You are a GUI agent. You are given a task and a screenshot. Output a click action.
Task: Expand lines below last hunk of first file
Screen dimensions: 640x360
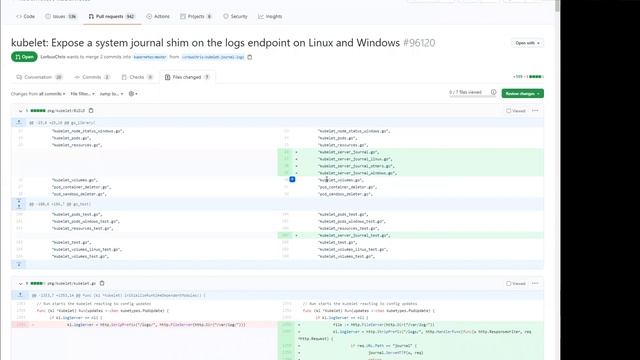(x=19, y=265)
